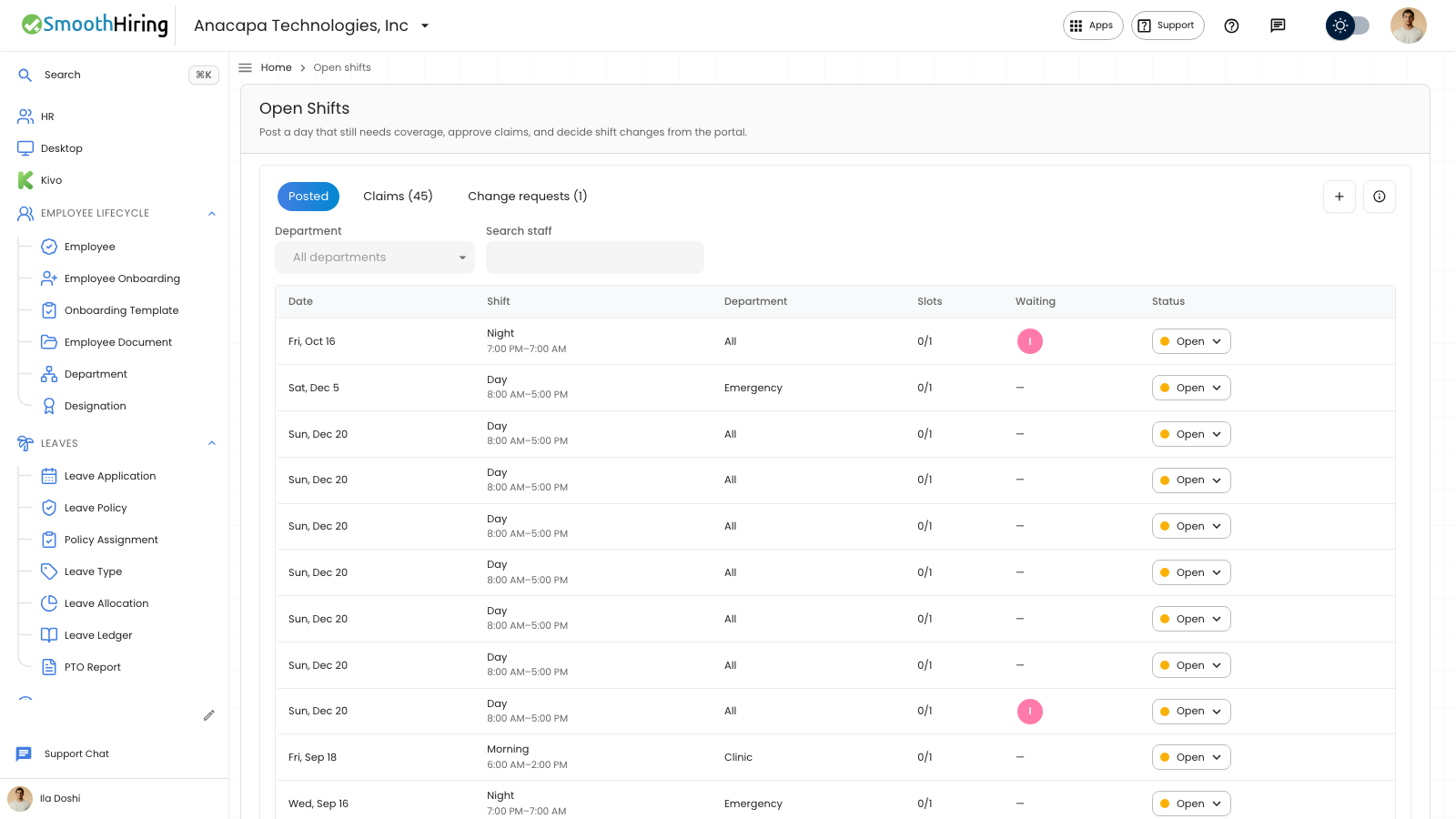Switch to the Claims (45) tab
Image resolution: width=1456 pixels, height=819 pixels.
pos(398,197)
